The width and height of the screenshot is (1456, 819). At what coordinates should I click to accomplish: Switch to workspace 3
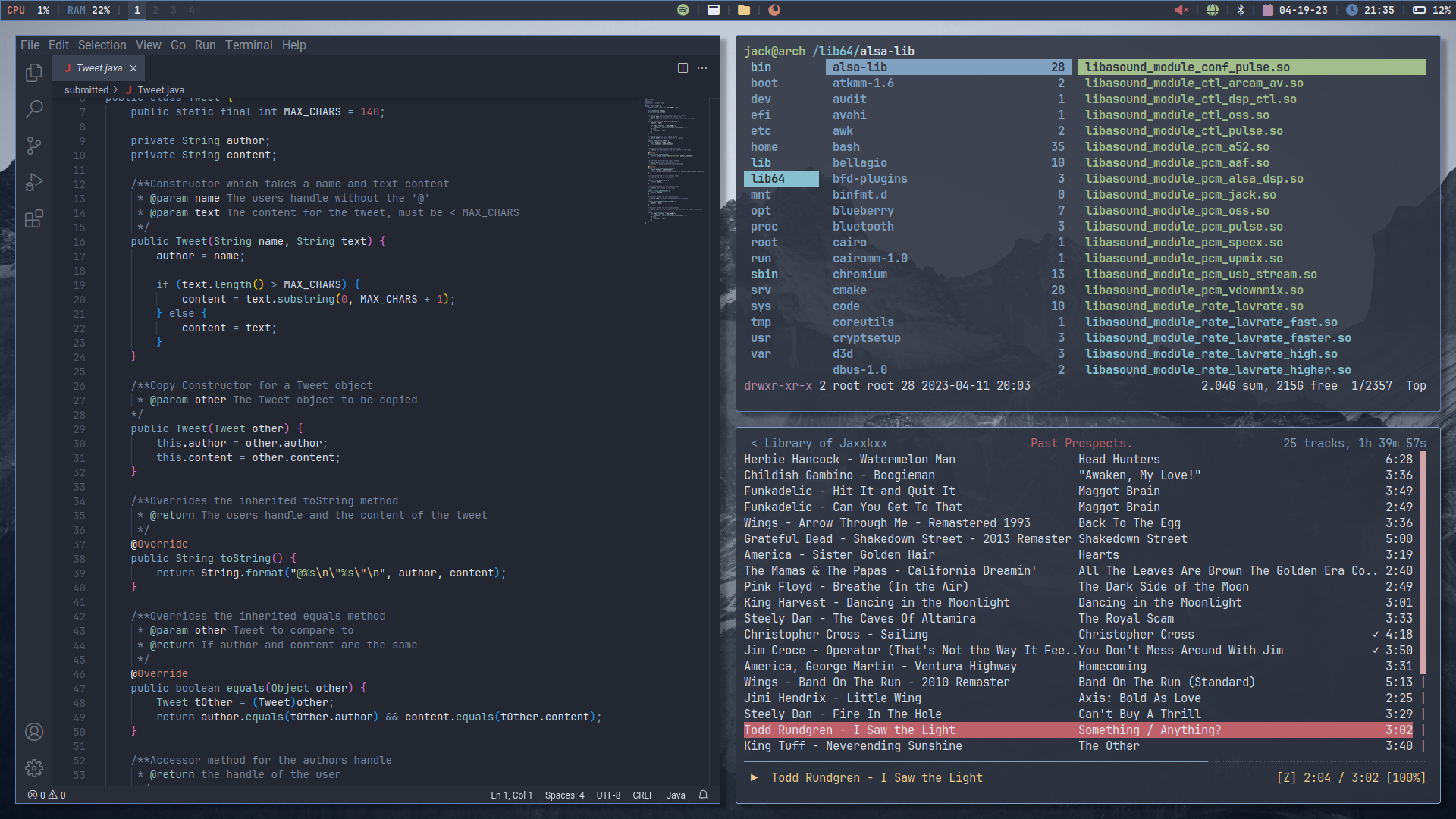coord(174,10)
